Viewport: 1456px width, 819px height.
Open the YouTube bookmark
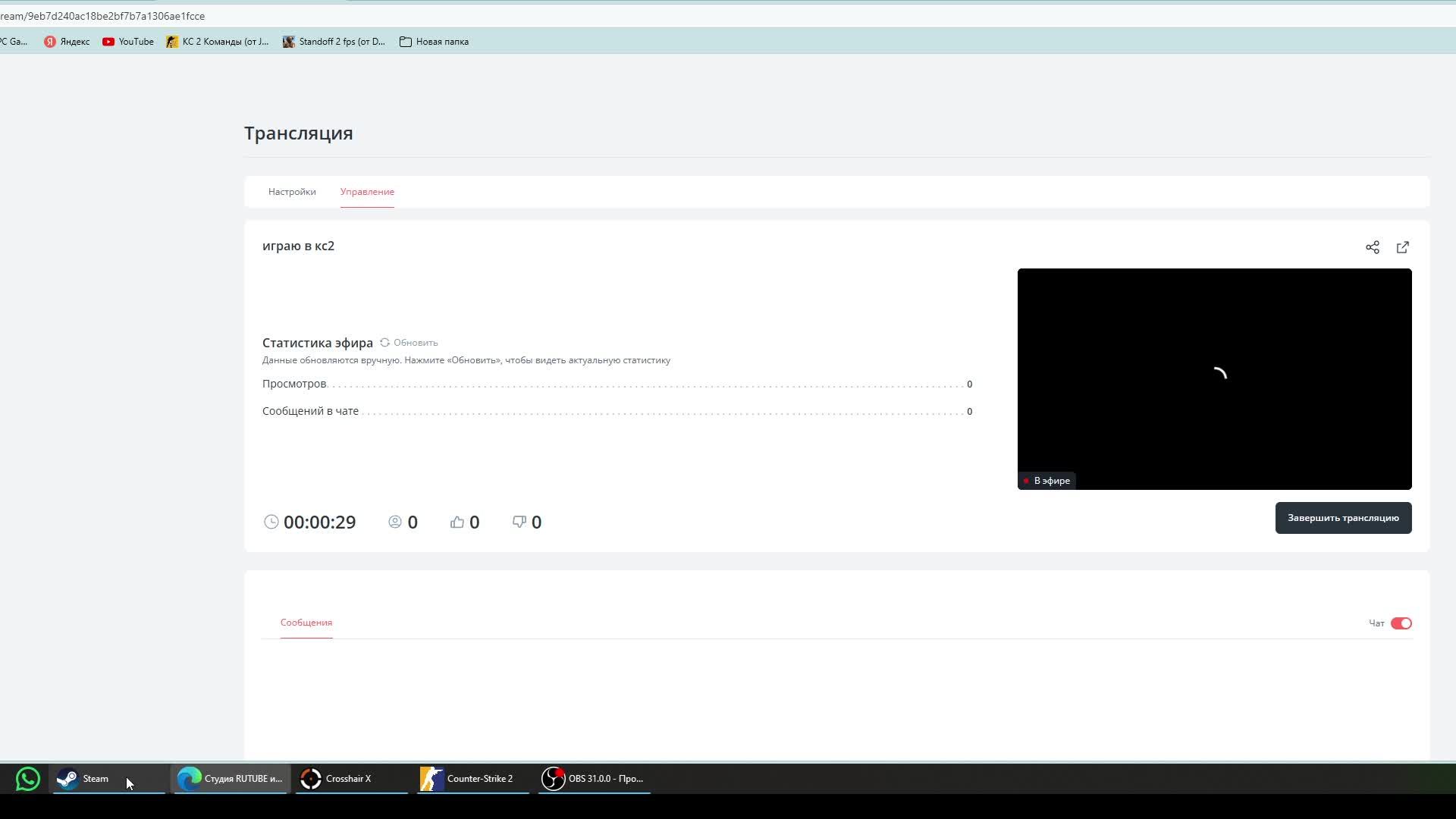tap(127, 42)
